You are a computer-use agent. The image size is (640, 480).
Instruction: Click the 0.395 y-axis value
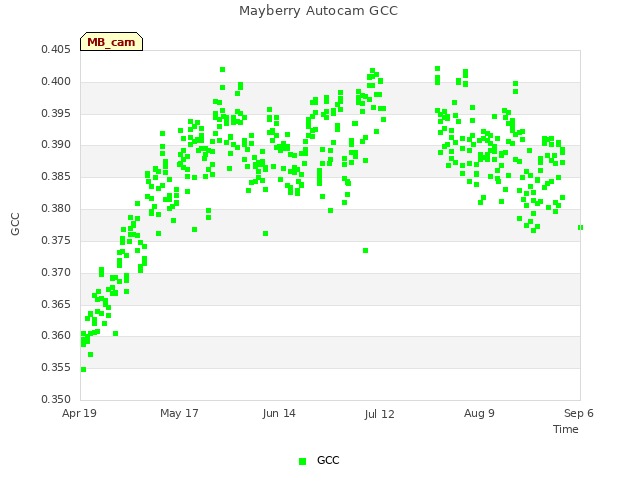coord(56,113)
